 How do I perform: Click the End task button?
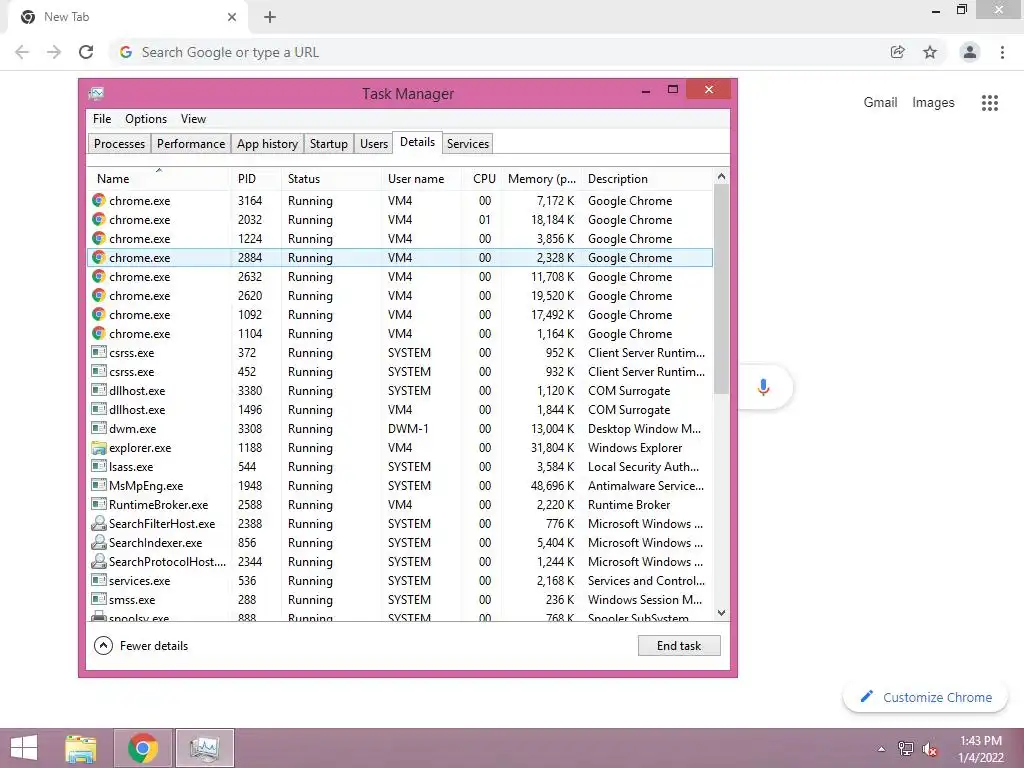pyautogui.click(x=679, y=646)
